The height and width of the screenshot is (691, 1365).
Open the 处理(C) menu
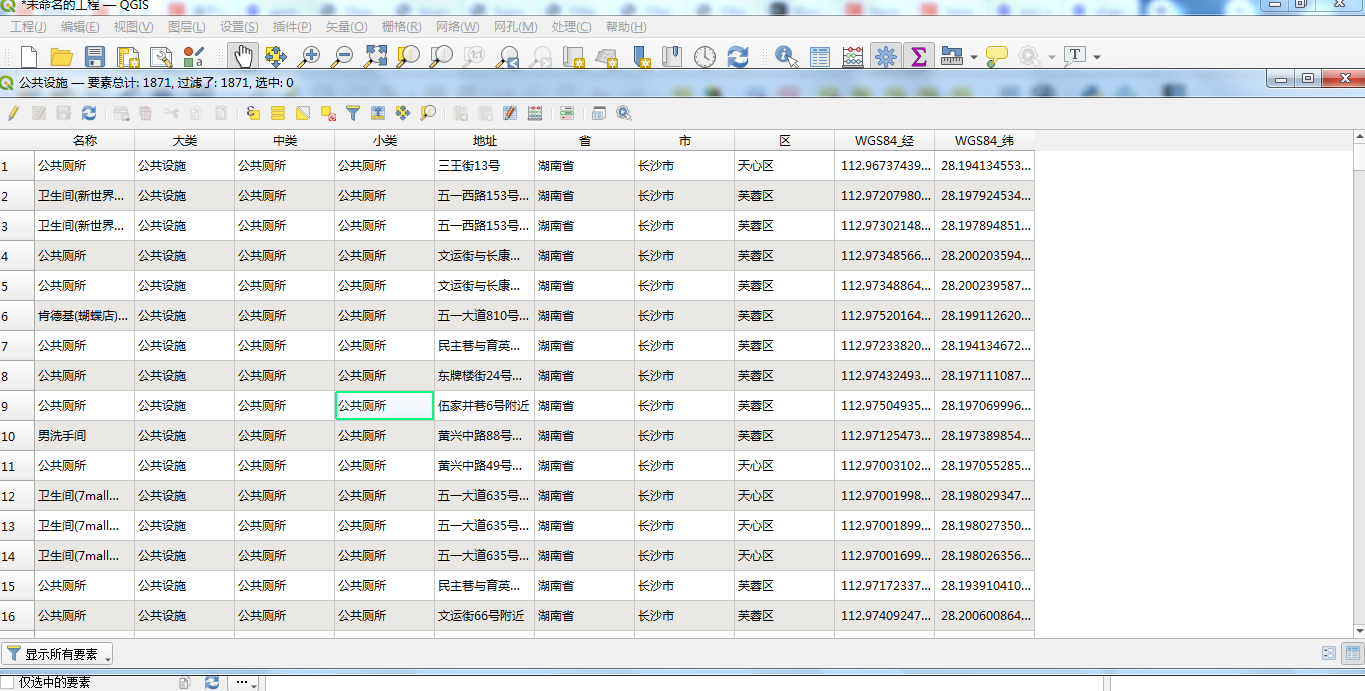[x=570, y=27]
